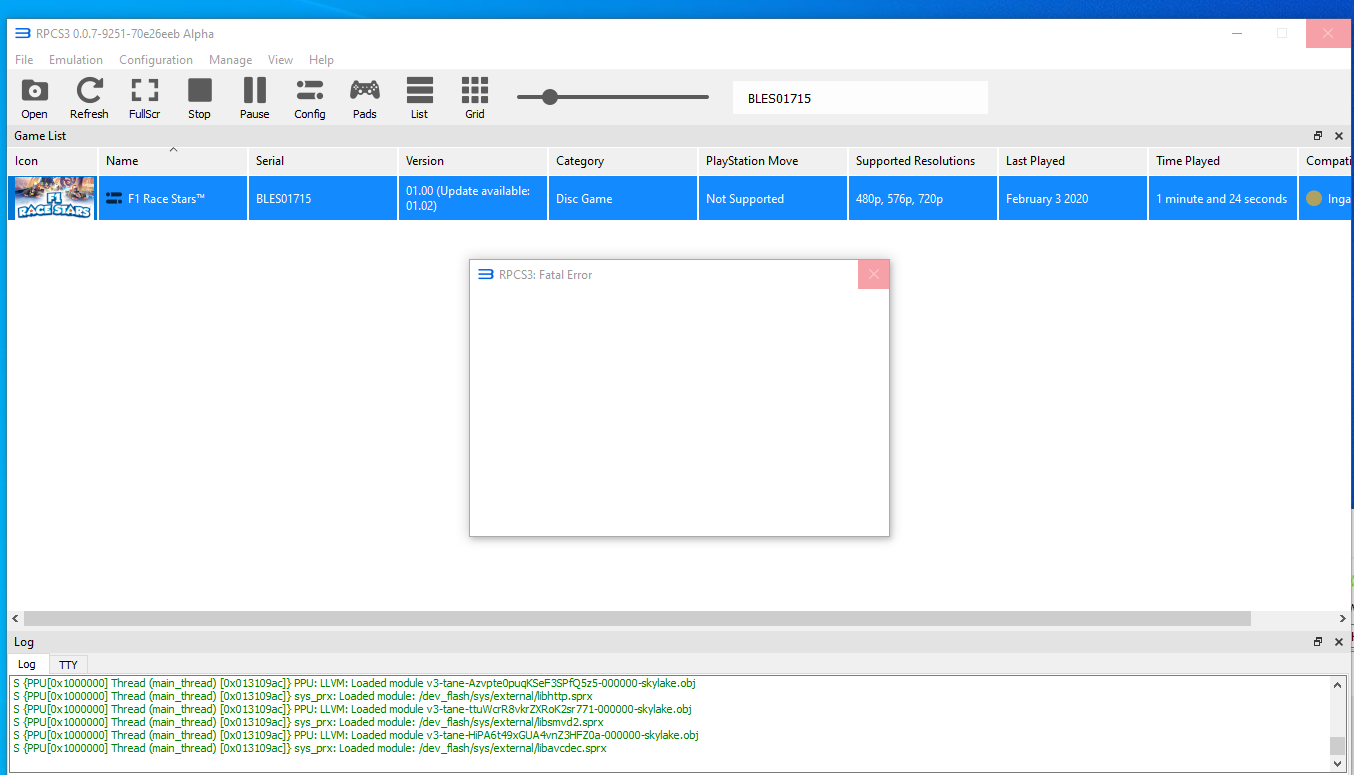The width and height of the screenshot is (1354, 775).
Task: Click the RPCS3 logo in main title bar
Action: click(22, 33)
